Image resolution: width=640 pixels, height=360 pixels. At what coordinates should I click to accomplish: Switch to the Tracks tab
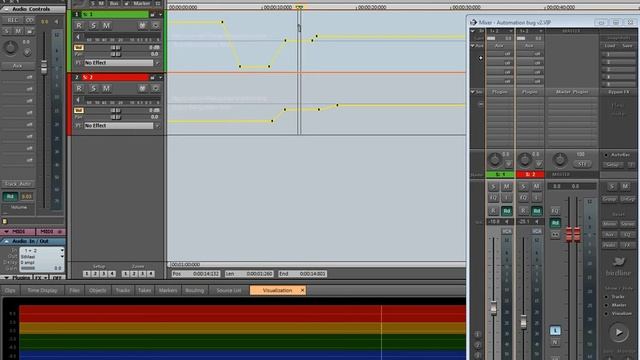coord(122,291)
